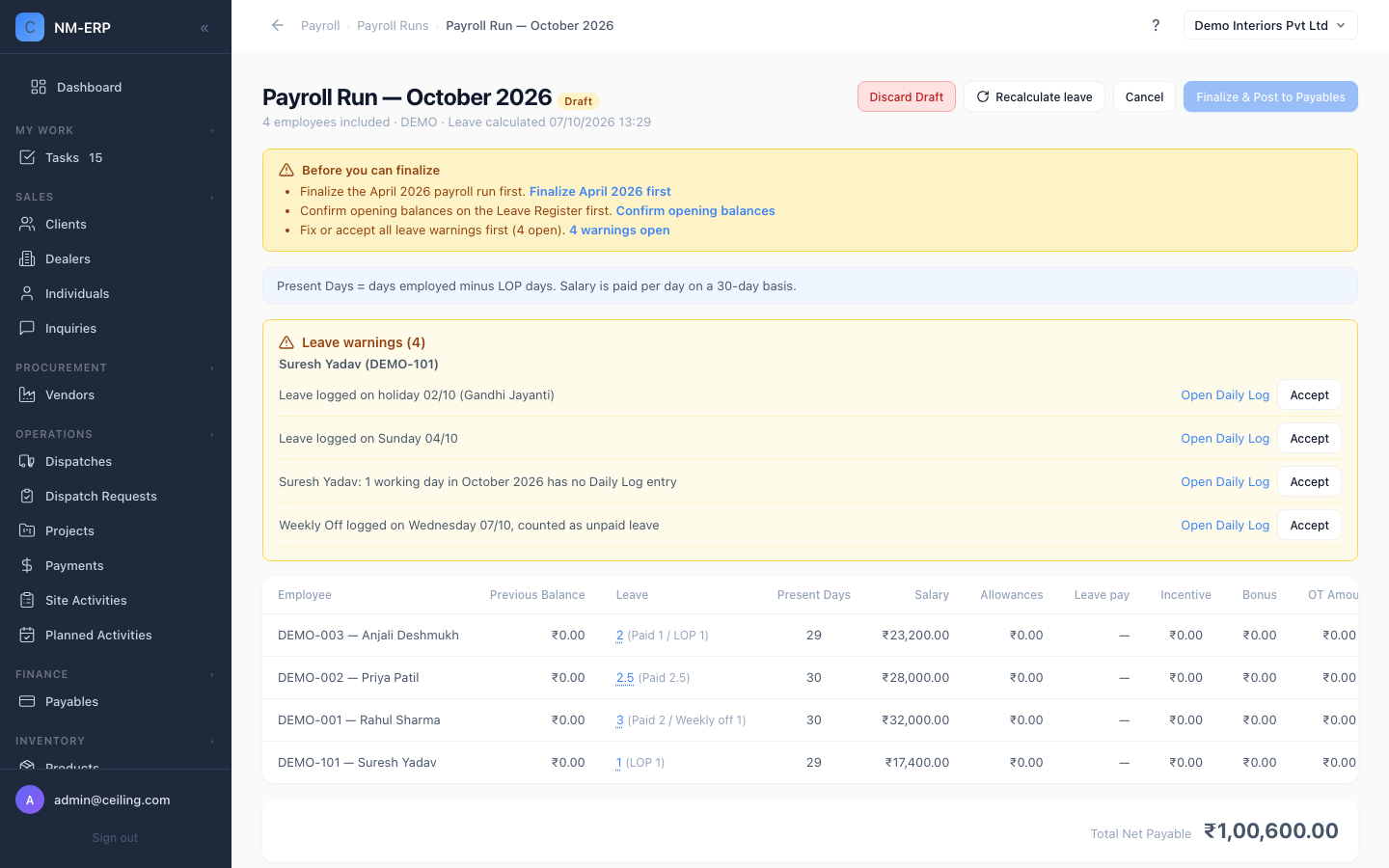1389x868 pixels.
Task: Collapse the SALES sidebar section
Action: (x=212, y=197)
